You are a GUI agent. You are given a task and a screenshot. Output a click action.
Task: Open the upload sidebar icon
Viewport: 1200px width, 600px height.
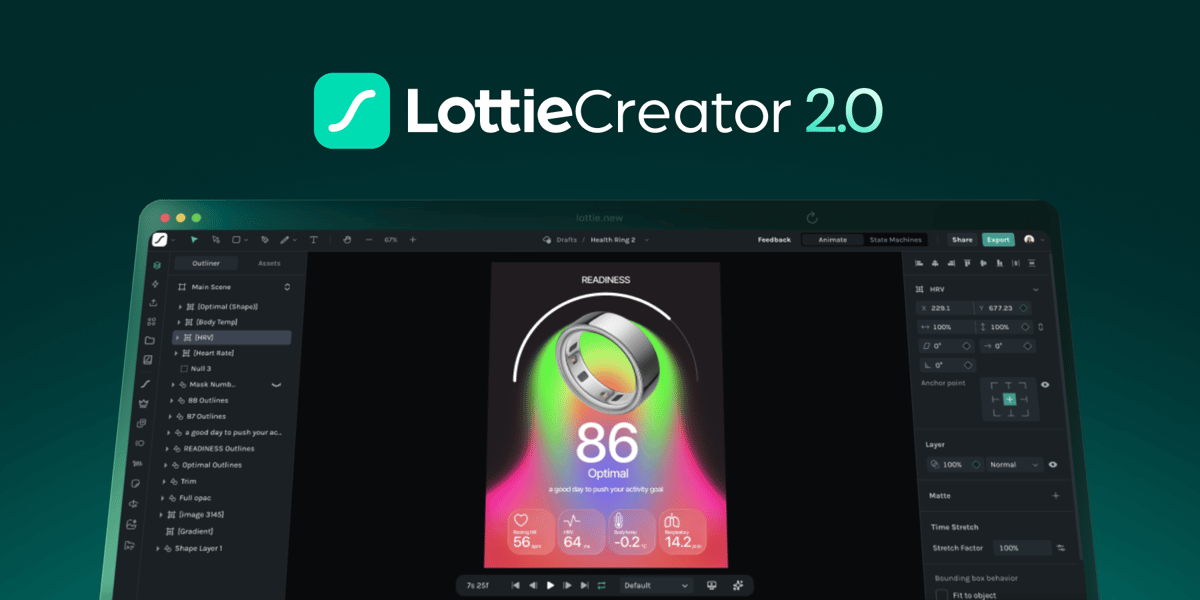coord(153,303)
